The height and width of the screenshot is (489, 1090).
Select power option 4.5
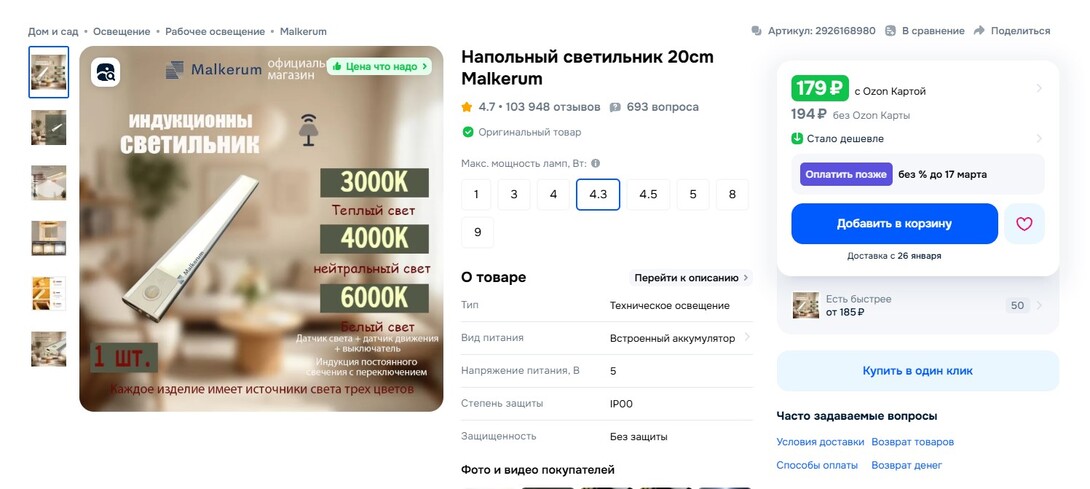(x=648, y=195)
